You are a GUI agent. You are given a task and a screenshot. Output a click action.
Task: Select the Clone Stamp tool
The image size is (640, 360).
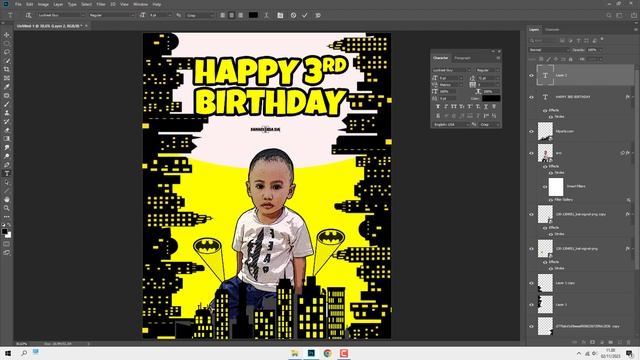(7, 113)
